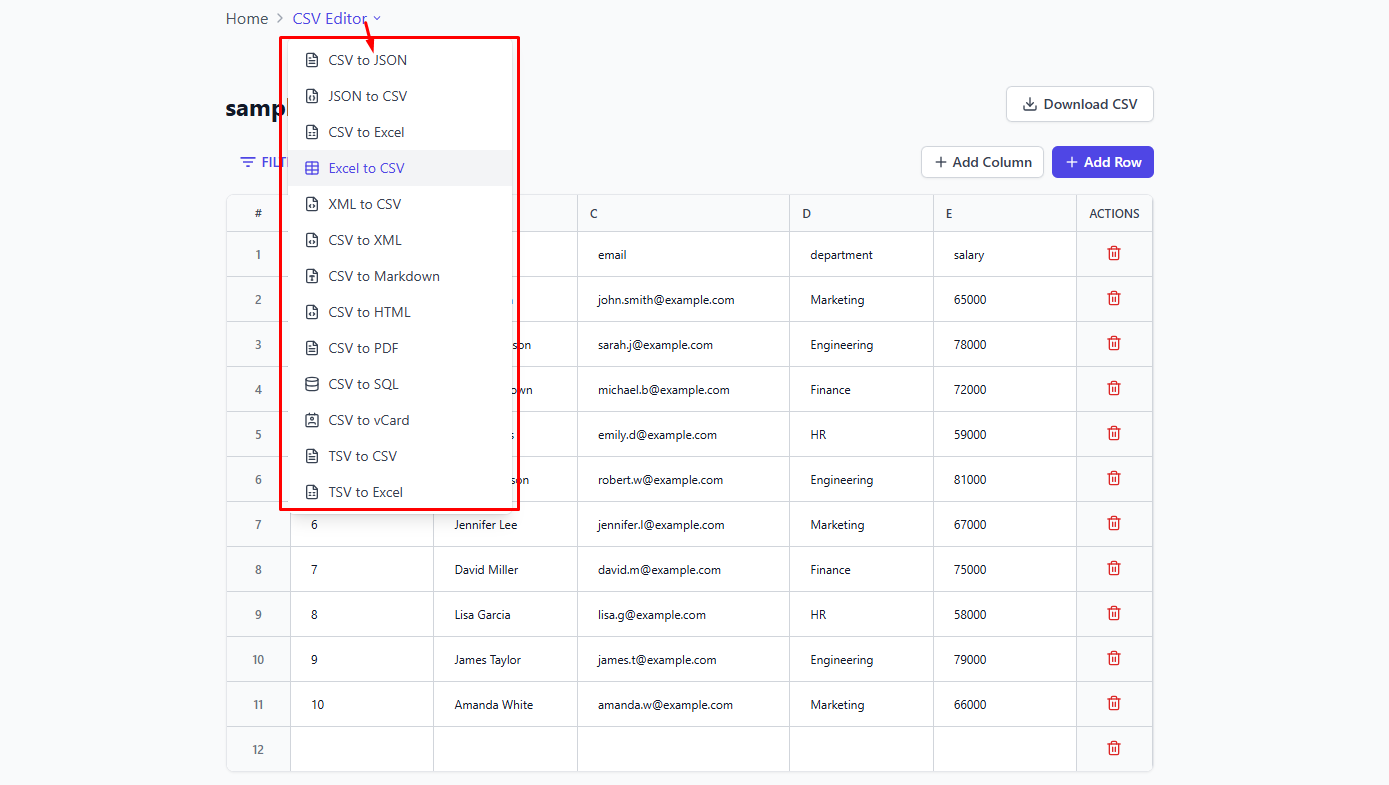This screenshot has width=1389, height=785.
Task: Click the CSV to SQL database icon
Action: [x=312, y=384]
